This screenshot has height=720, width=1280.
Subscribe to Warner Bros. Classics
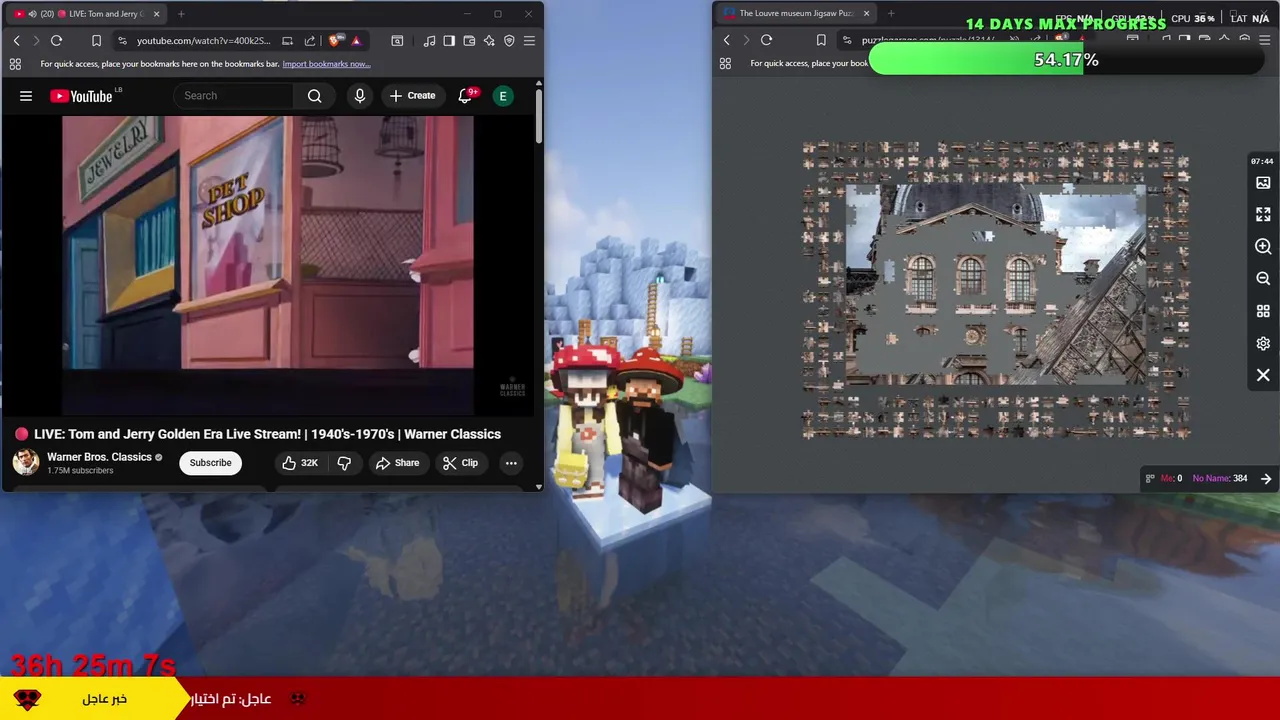210,463
